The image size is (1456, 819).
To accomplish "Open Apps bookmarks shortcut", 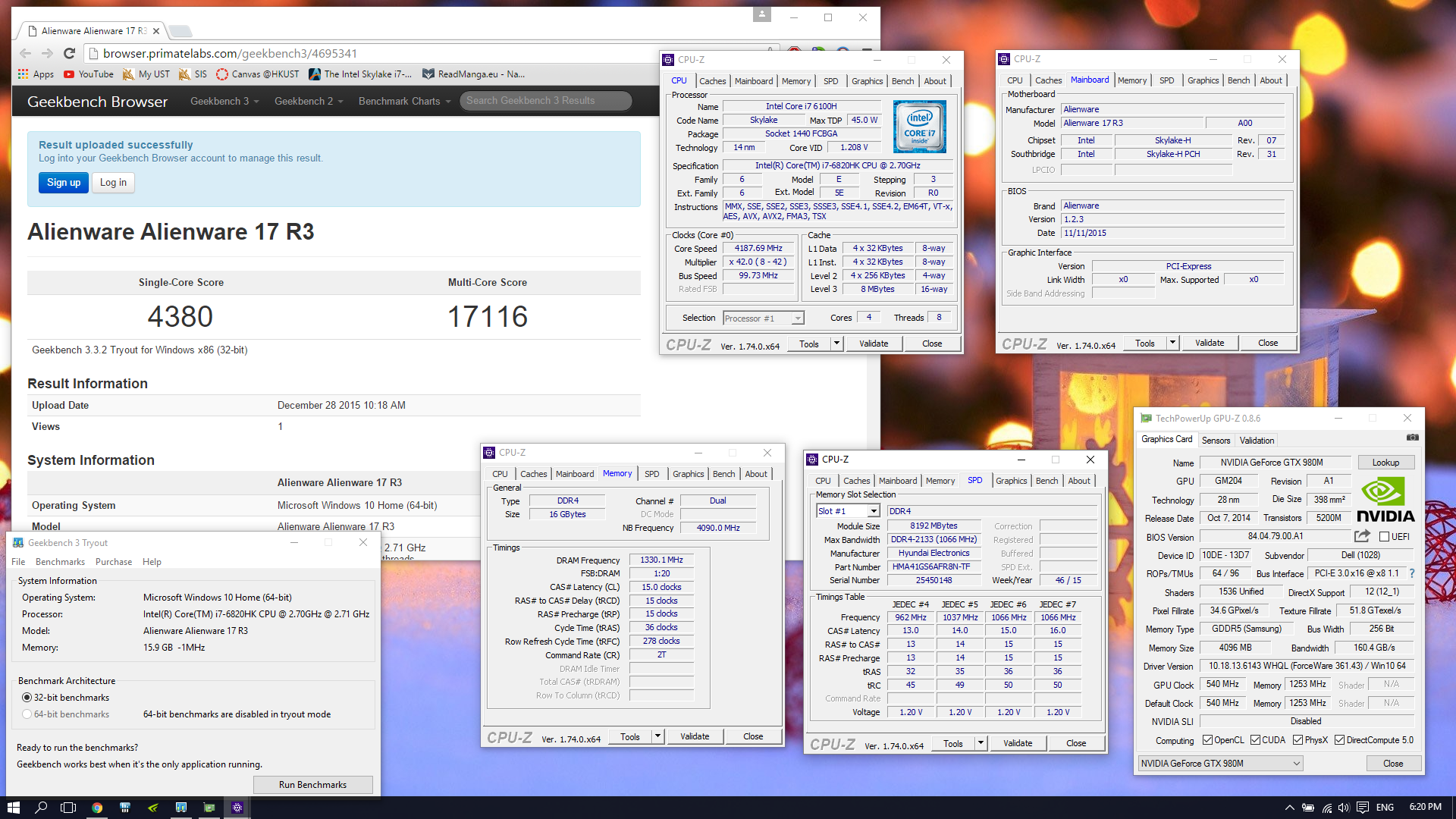I will (x=36, y=74).
